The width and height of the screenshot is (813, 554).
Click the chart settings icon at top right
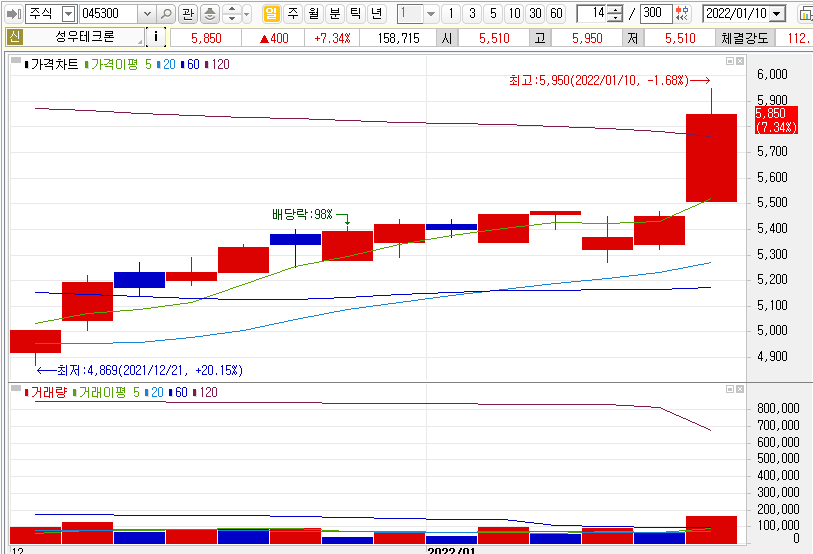[x=805, y=13]
